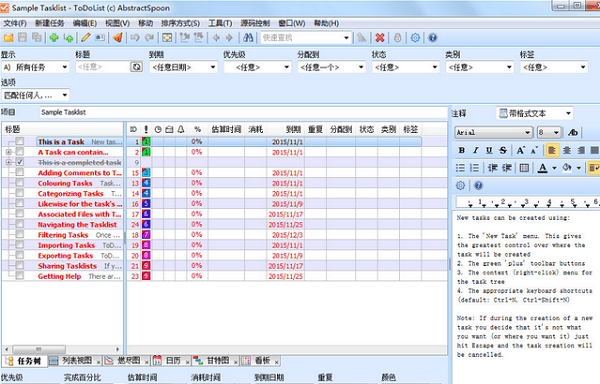
Task: Click the save floppy disk toolbar icon
Action: coord(23,37)
